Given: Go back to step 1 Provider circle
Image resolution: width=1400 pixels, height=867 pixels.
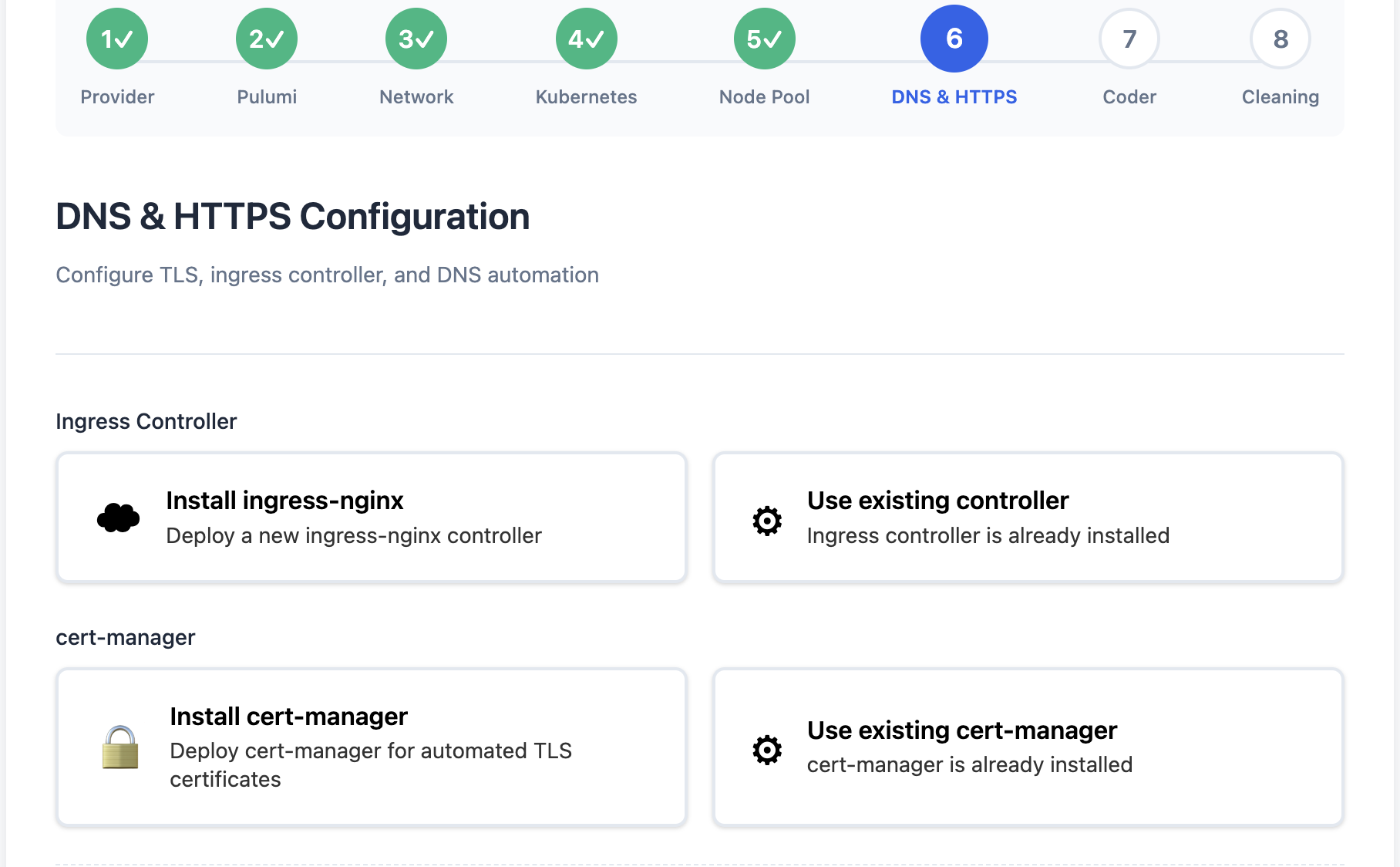Looking at the screenshot, I should tap(117, 39).
